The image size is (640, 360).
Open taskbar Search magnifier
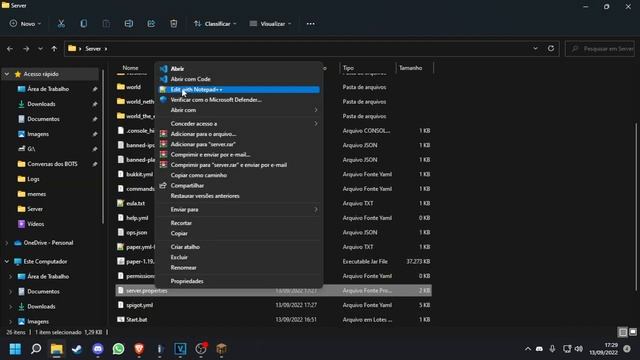click(36, 349)
